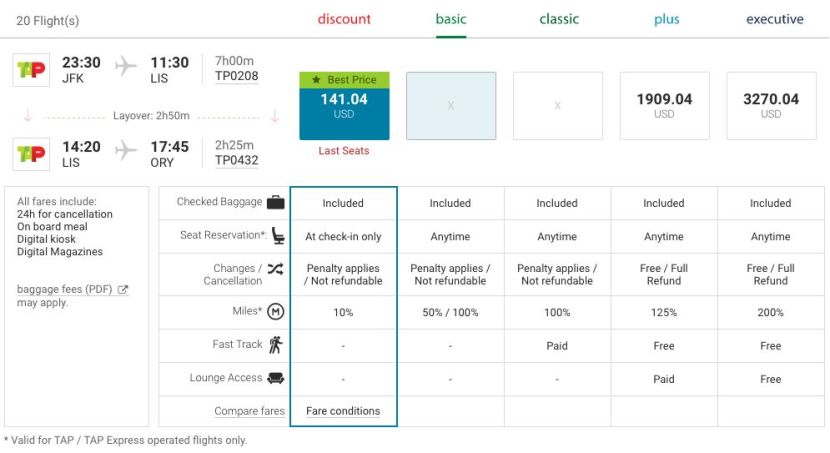Click the Checked Baggage row label
The height and width of the screenshot is (453, 830).
pyautogui.click(x=219, y=202)
